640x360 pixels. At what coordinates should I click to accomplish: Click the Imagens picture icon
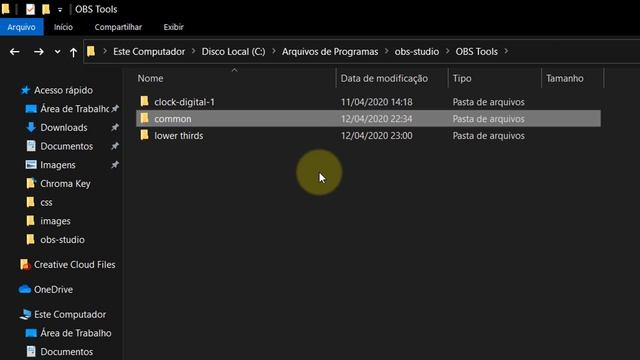(x=31, y=164)
